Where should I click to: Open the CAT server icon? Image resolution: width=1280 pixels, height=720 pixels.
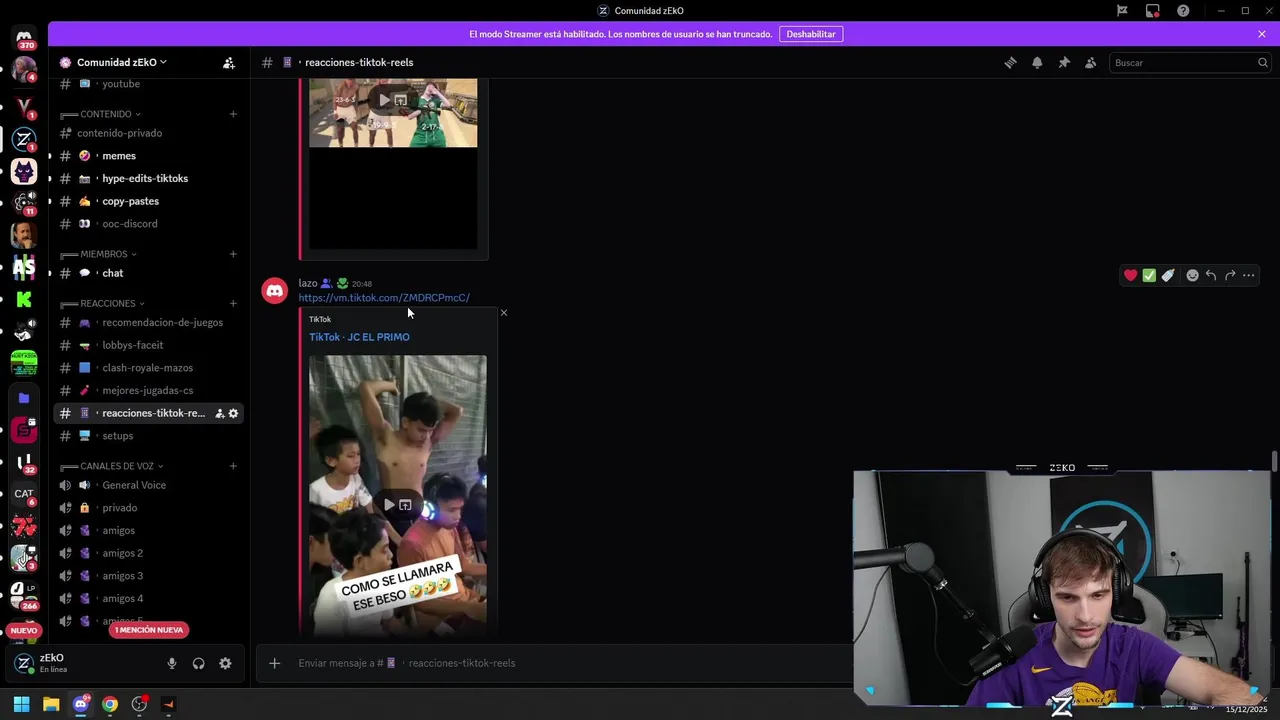click(24, 494)
